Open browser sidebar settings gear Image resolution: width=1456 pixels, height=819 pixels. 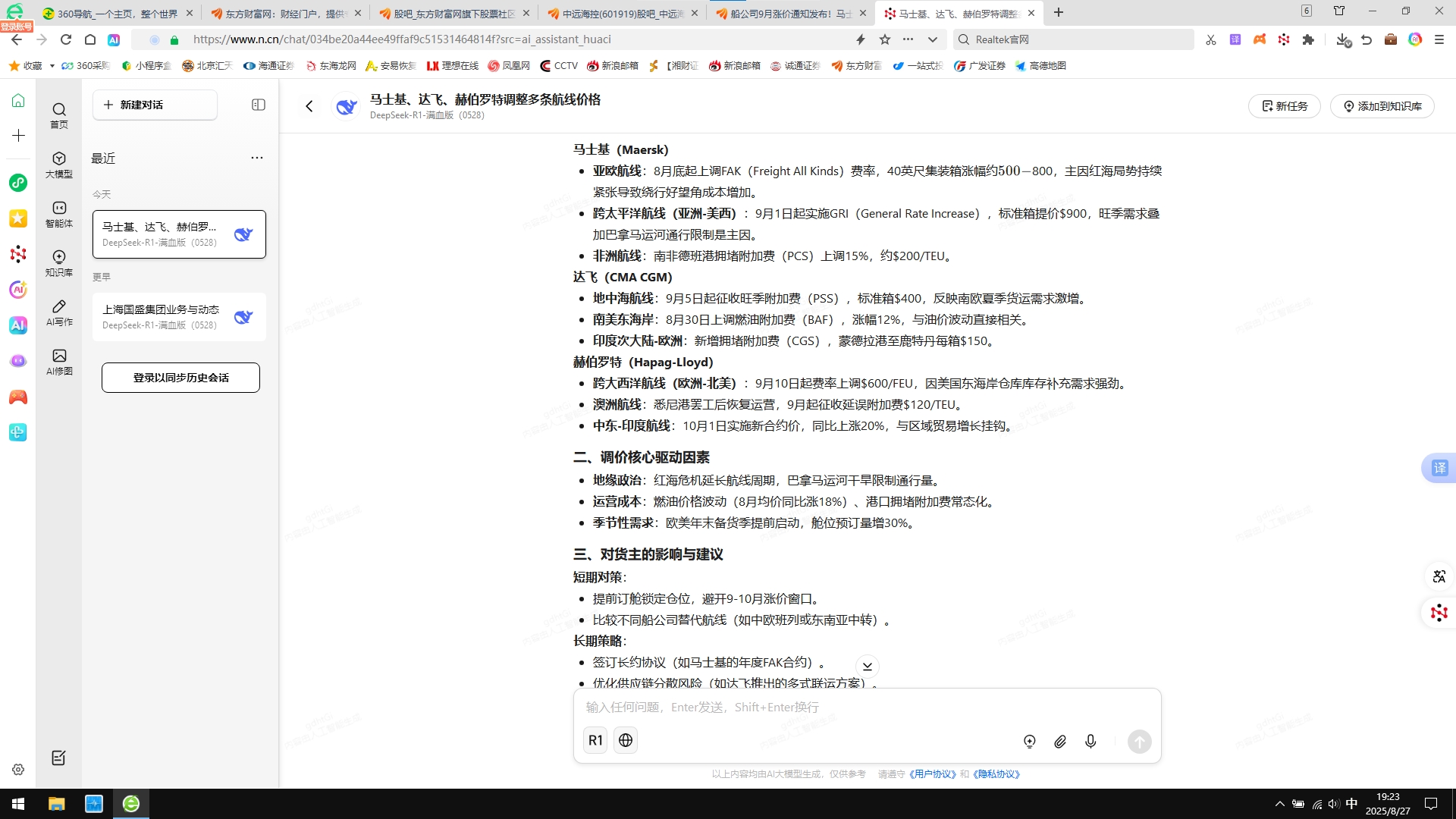[18, 769]
